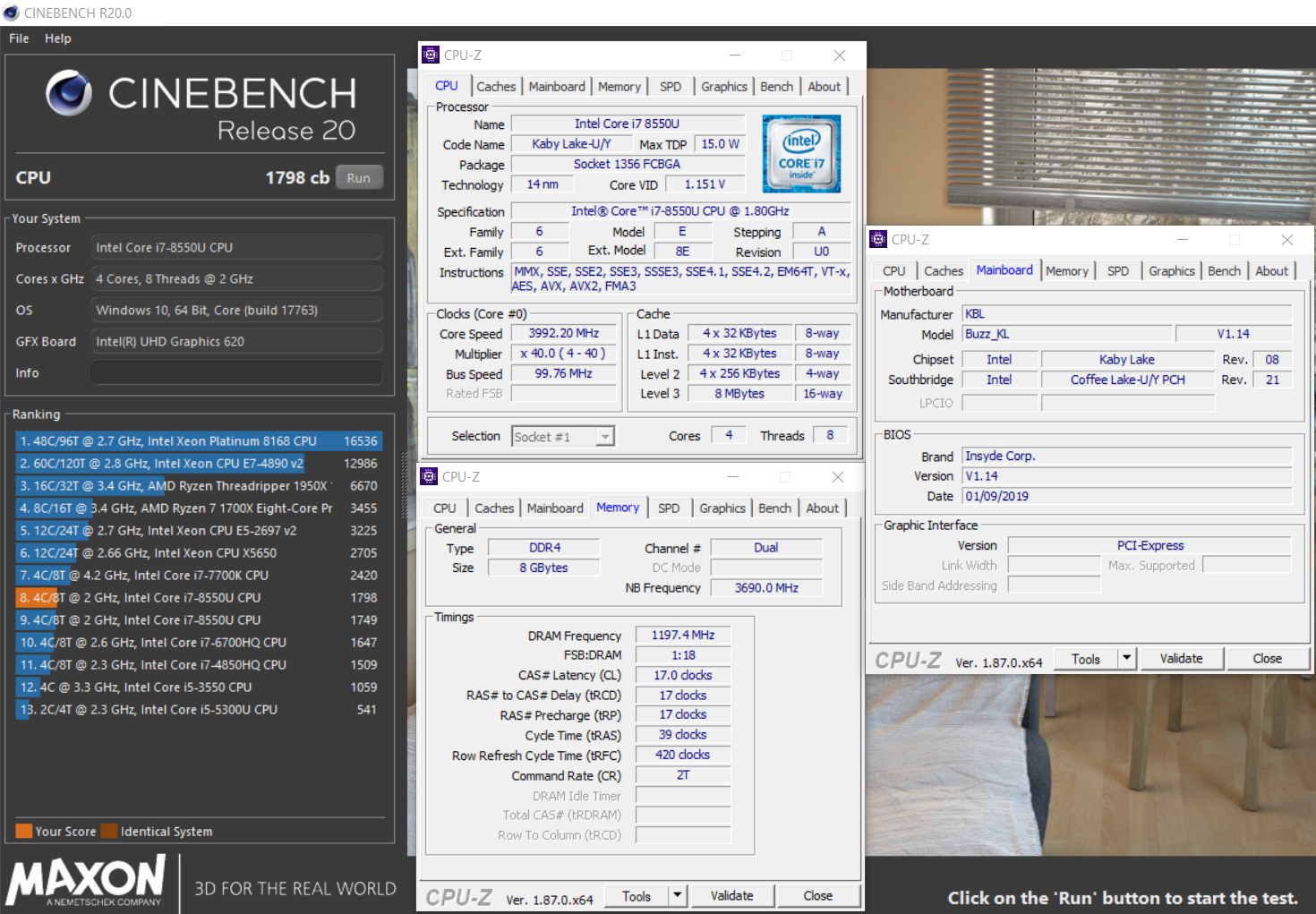Select About tab in Mainboard CPU-Z window
The image size is (1316, 914).
1272,271
